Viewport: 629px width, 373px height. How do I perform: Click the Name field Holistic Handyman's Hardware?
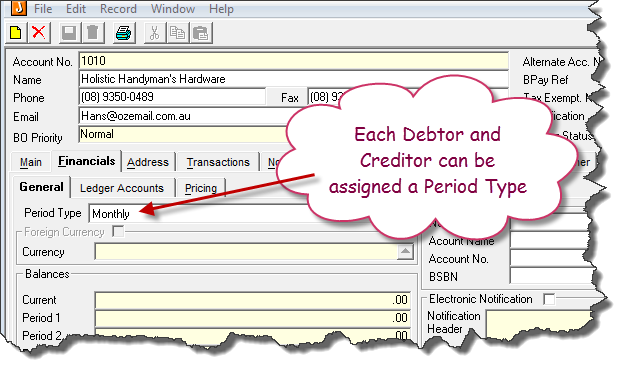coord(294,79)
